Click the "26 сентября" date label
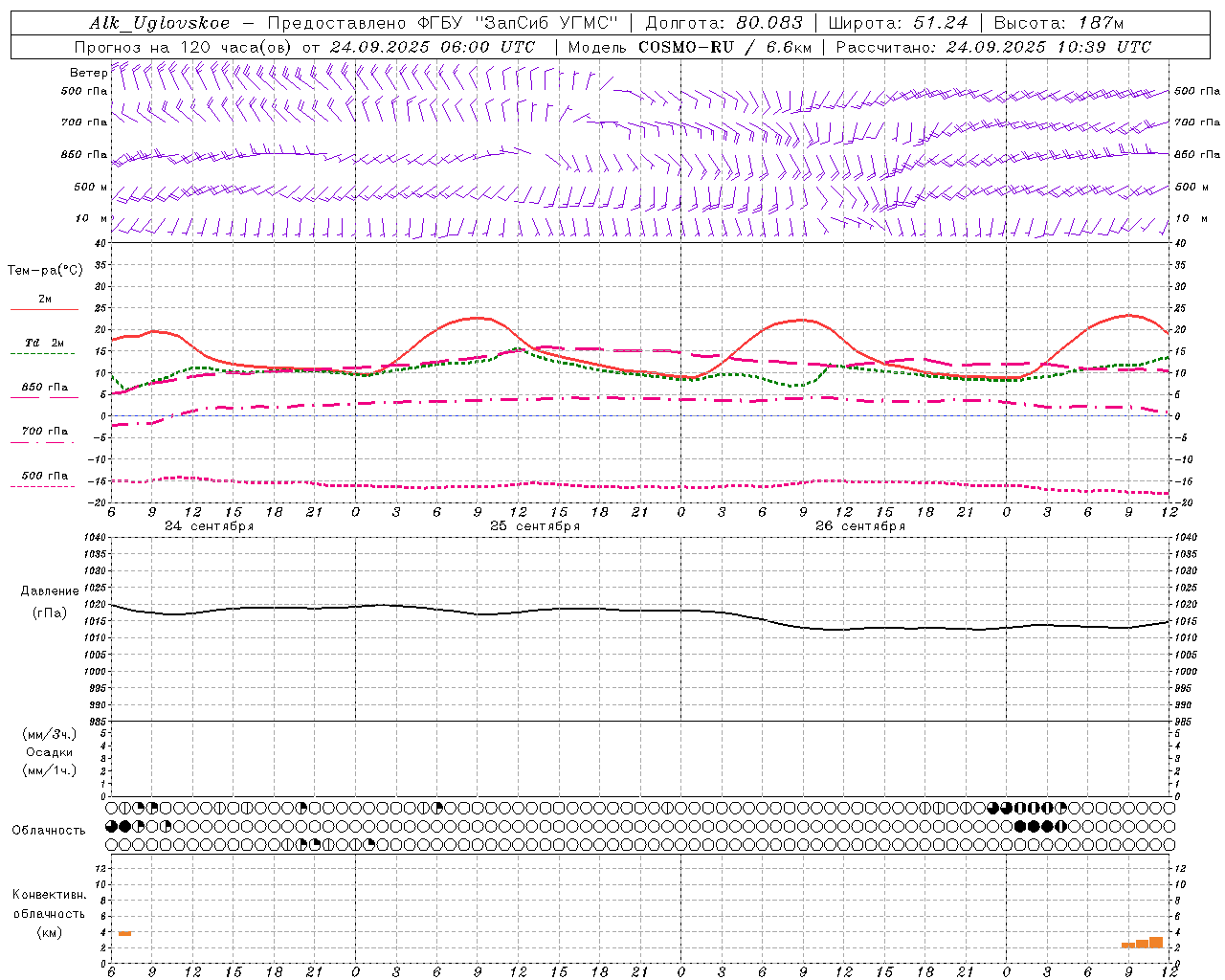 tap(860, 526)
